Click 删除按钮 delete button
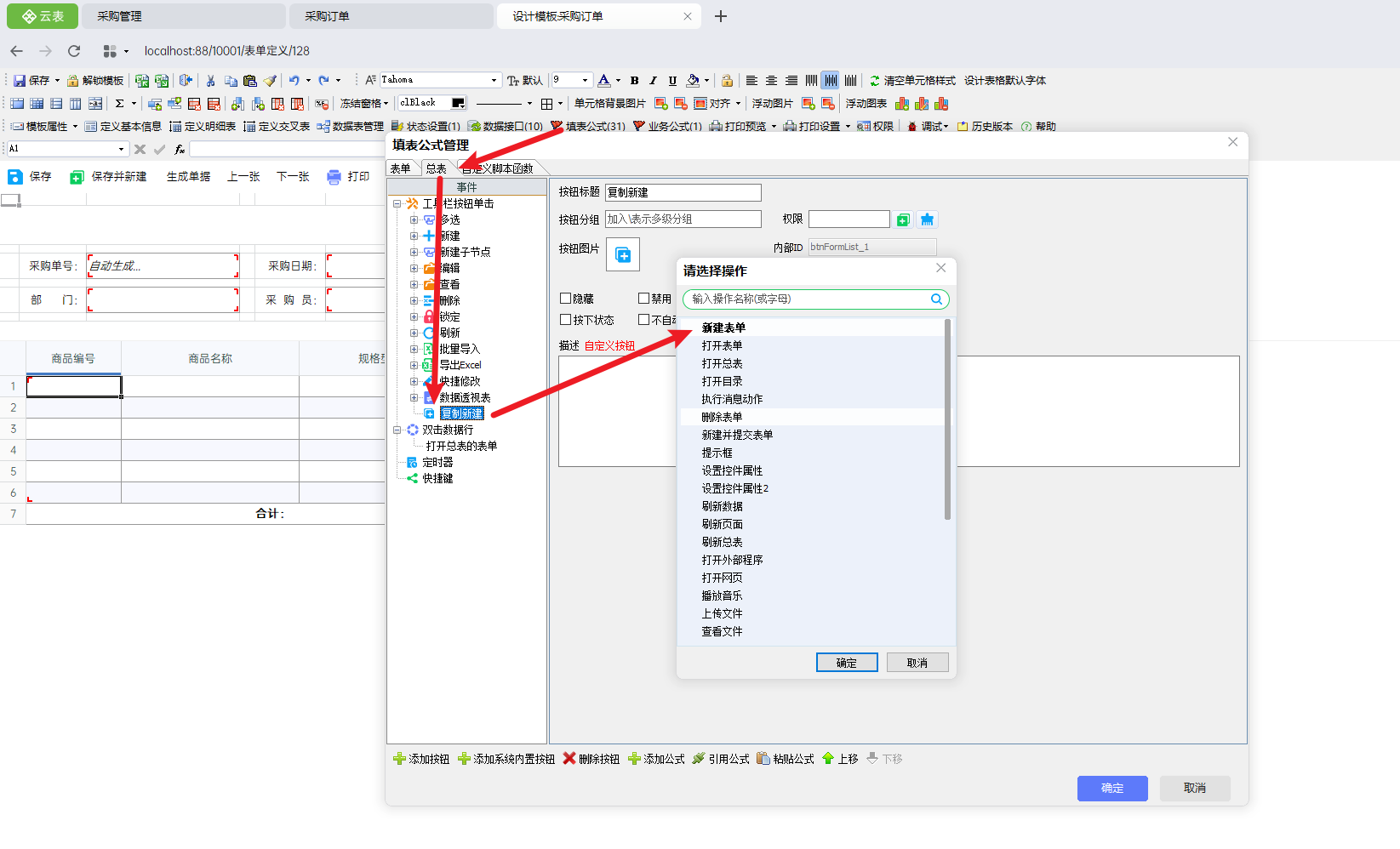Viewport: 1400px width, 849px height. pos(591,759)
